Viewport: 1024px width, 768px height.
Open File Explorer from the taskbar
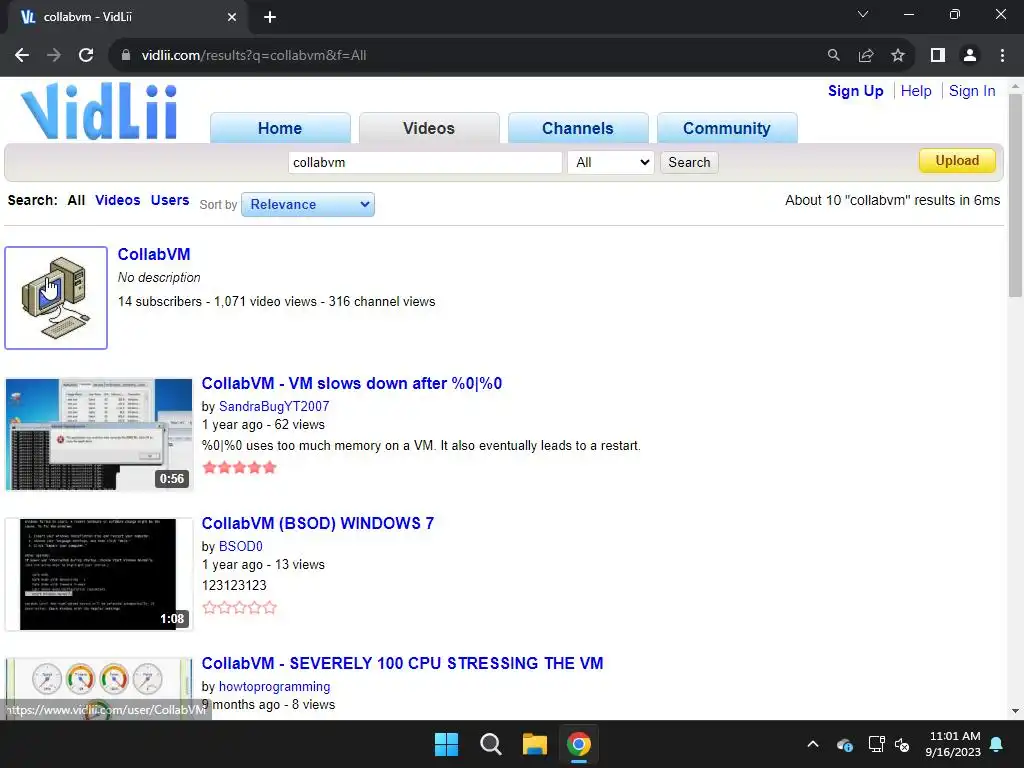534,744
